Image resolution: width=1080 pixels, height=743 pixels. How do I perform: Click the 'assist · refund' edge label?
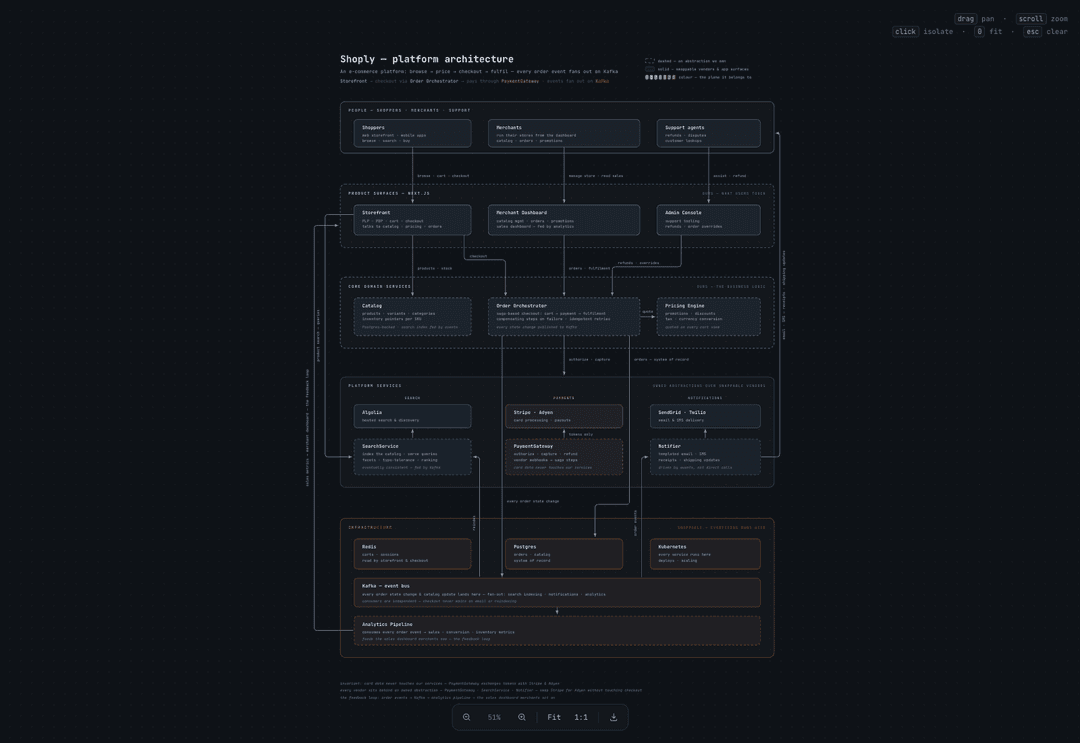[729, 176]
